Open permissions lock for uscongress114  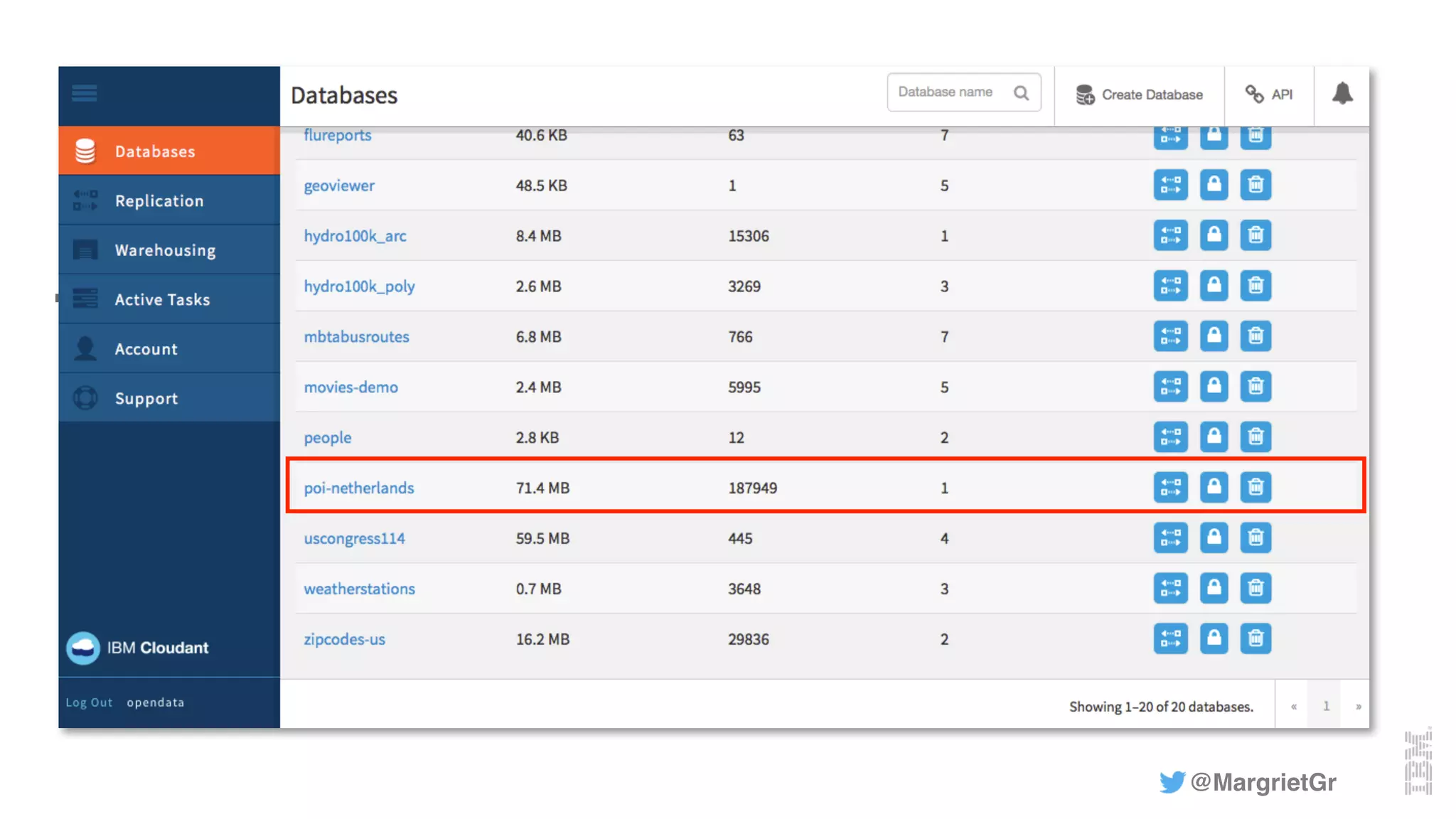coord(1214,537)
